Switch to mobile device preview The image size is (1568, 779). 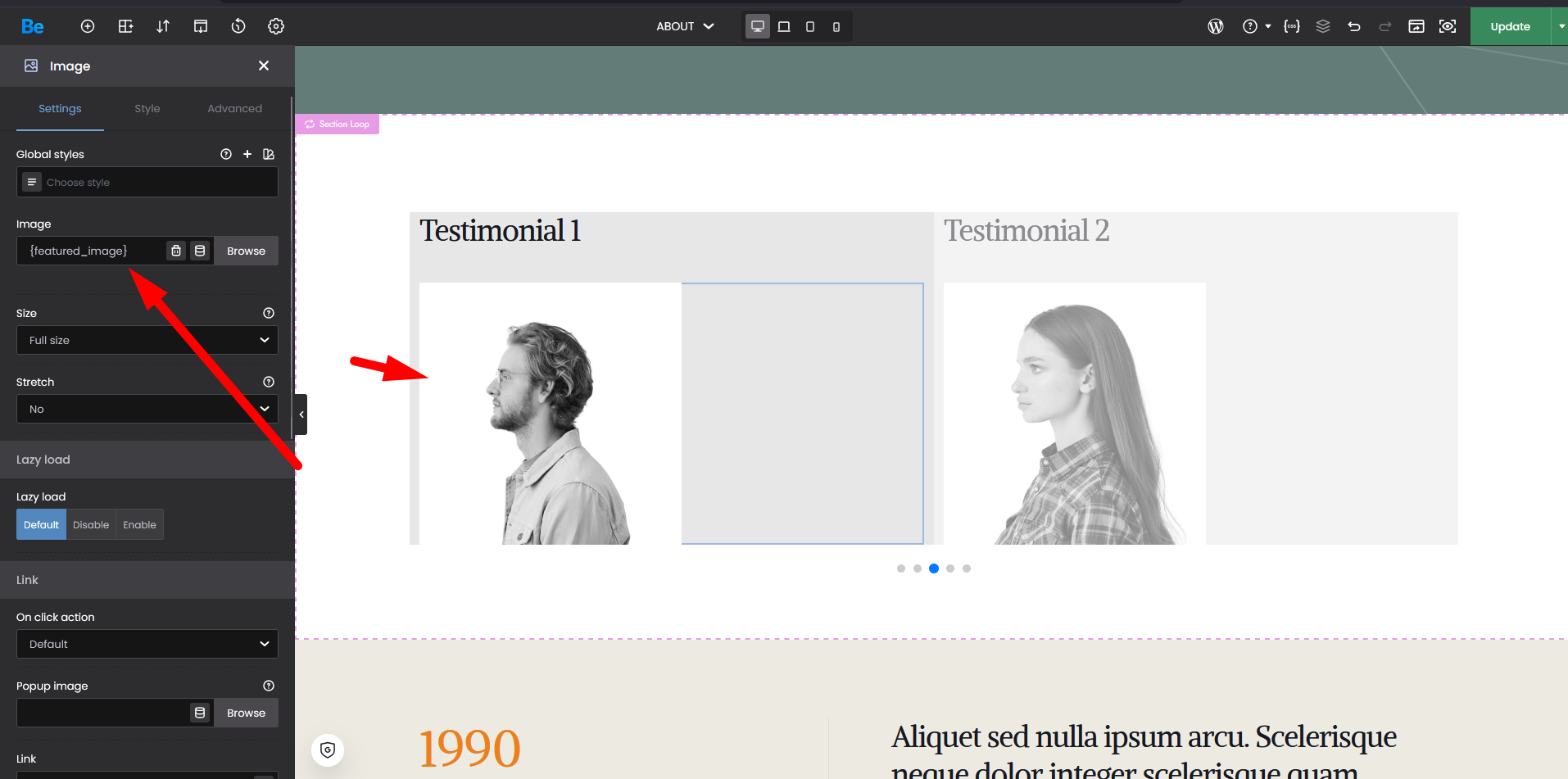[836, 26]
